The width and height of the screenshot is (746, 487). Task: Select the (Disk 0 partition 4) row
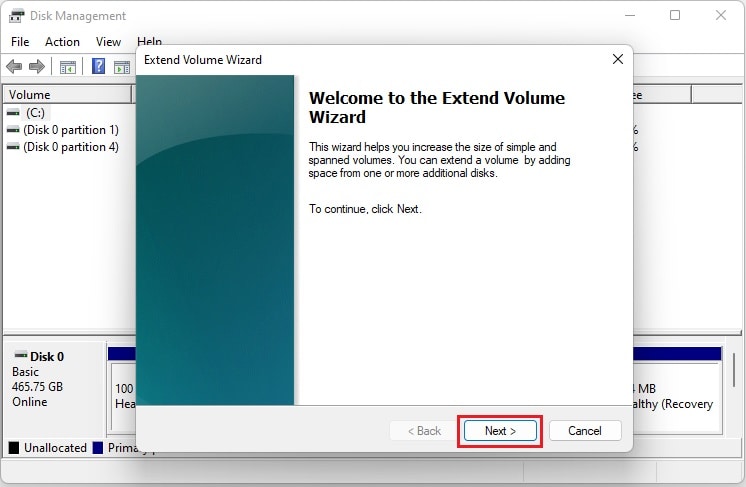[x=71, y=147]
